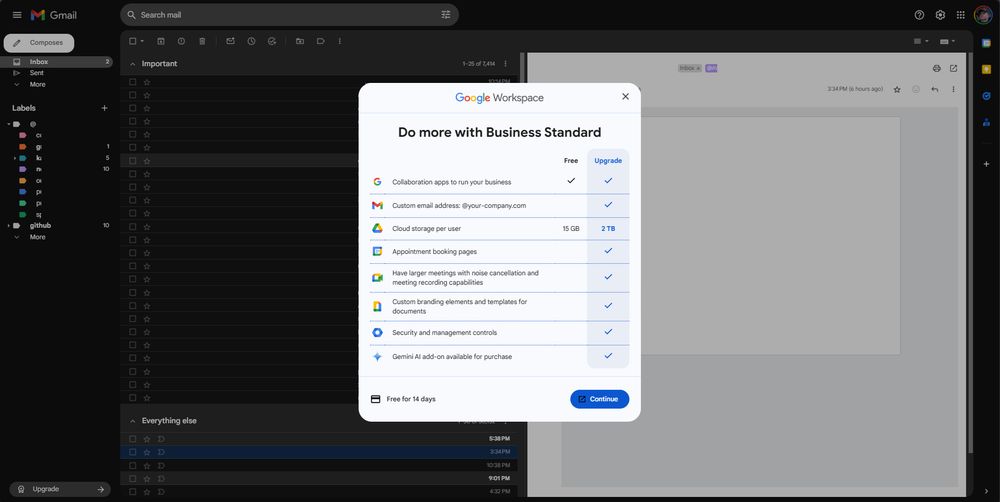Expand the github label arrow
This screenshot has width=1000, height=502.
(x=8, y=226)
